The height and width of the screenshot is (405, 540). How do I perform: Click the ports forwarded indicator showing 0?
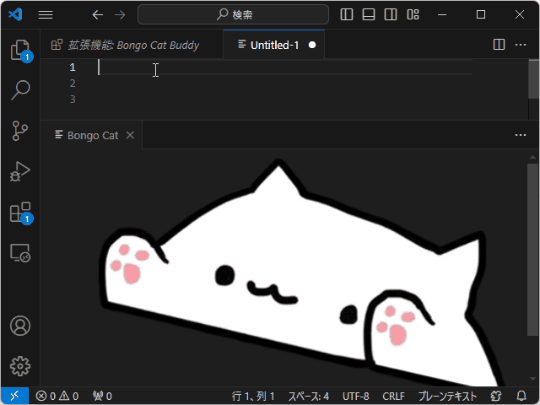(102, 396)
